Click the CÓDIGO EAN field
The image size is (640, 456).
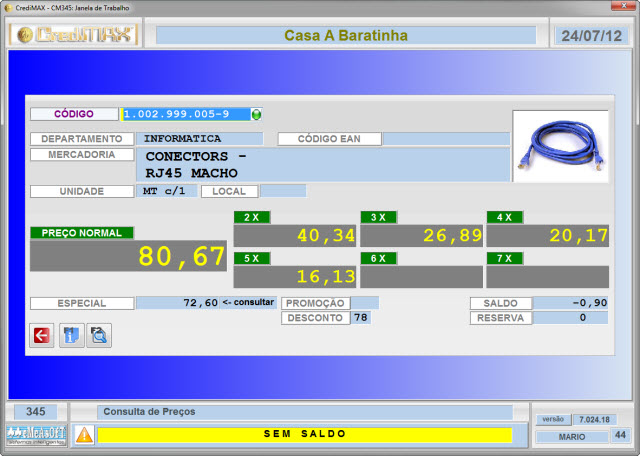pos(446,139)
